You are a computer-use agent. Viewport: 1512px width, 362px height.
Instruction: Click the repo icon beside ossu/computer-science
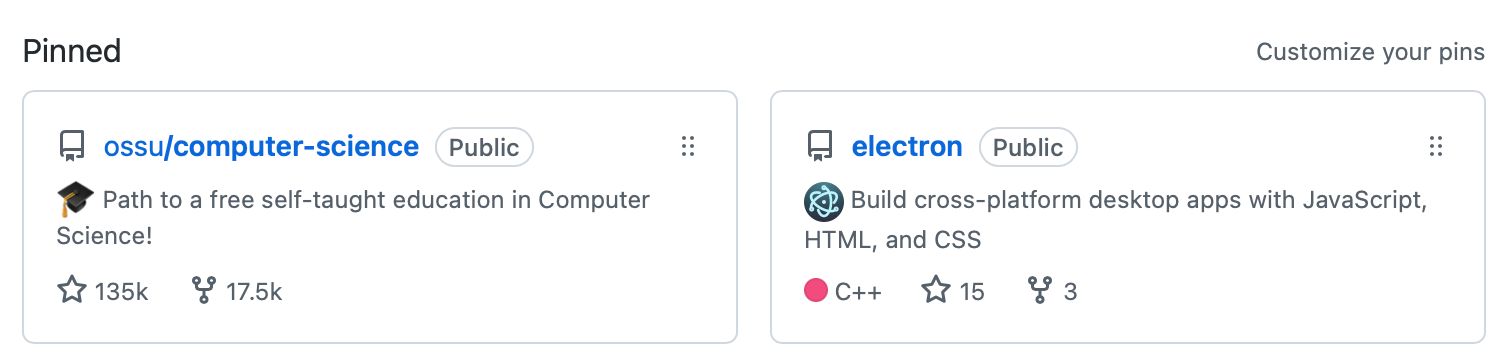click(72, 147)
